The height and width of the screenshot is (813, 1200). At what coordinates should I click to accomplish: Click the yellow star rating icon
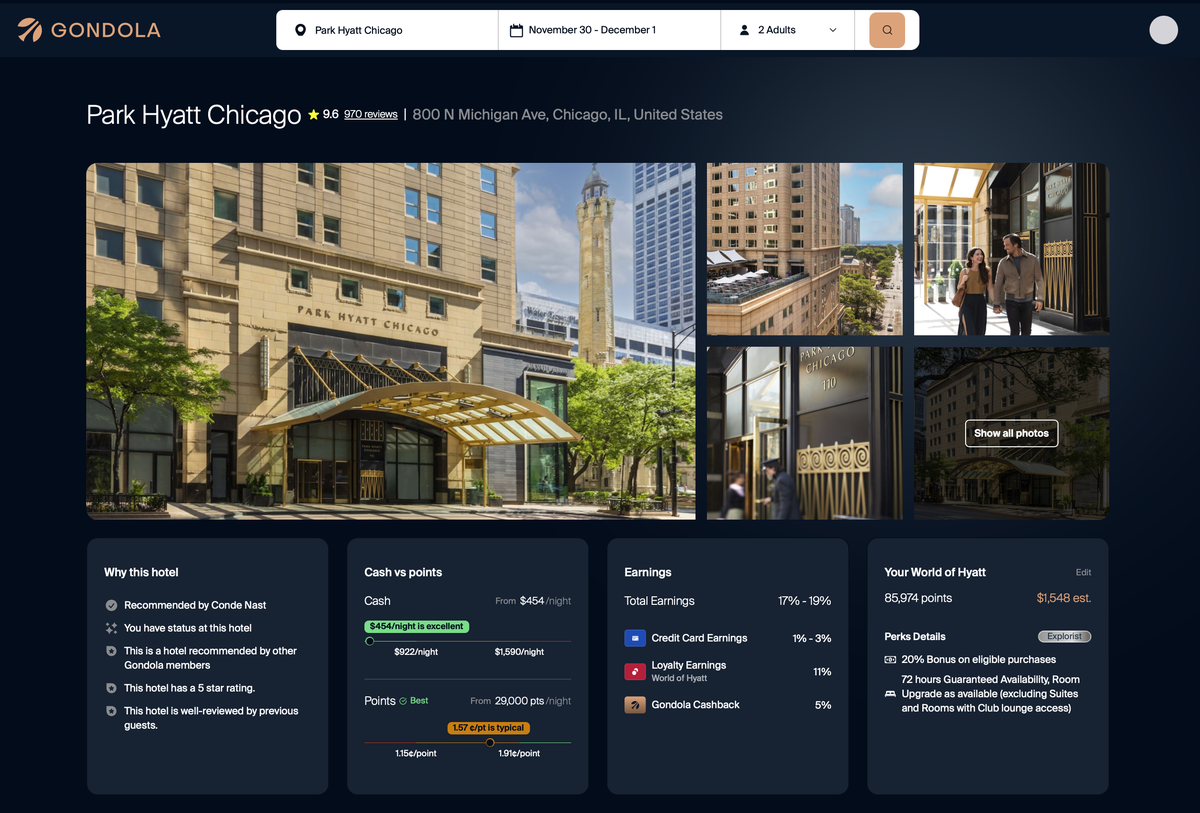click(x=314, y=115)
